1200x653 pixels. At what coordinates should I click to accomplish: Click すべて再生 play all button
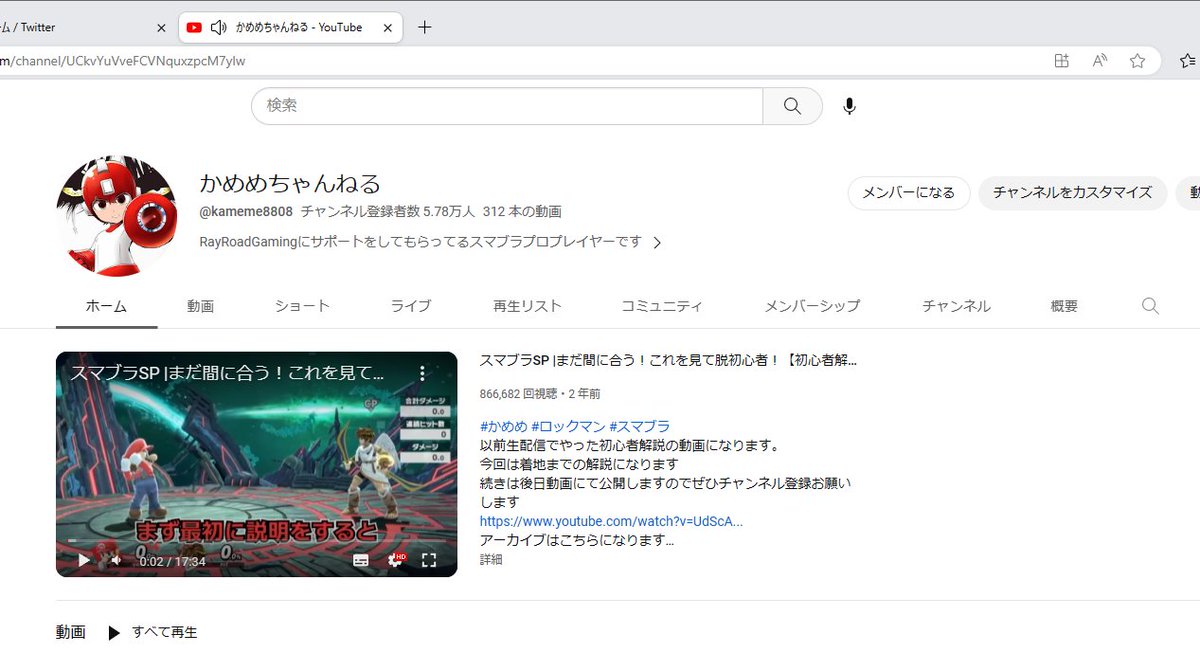click(152, 633)
